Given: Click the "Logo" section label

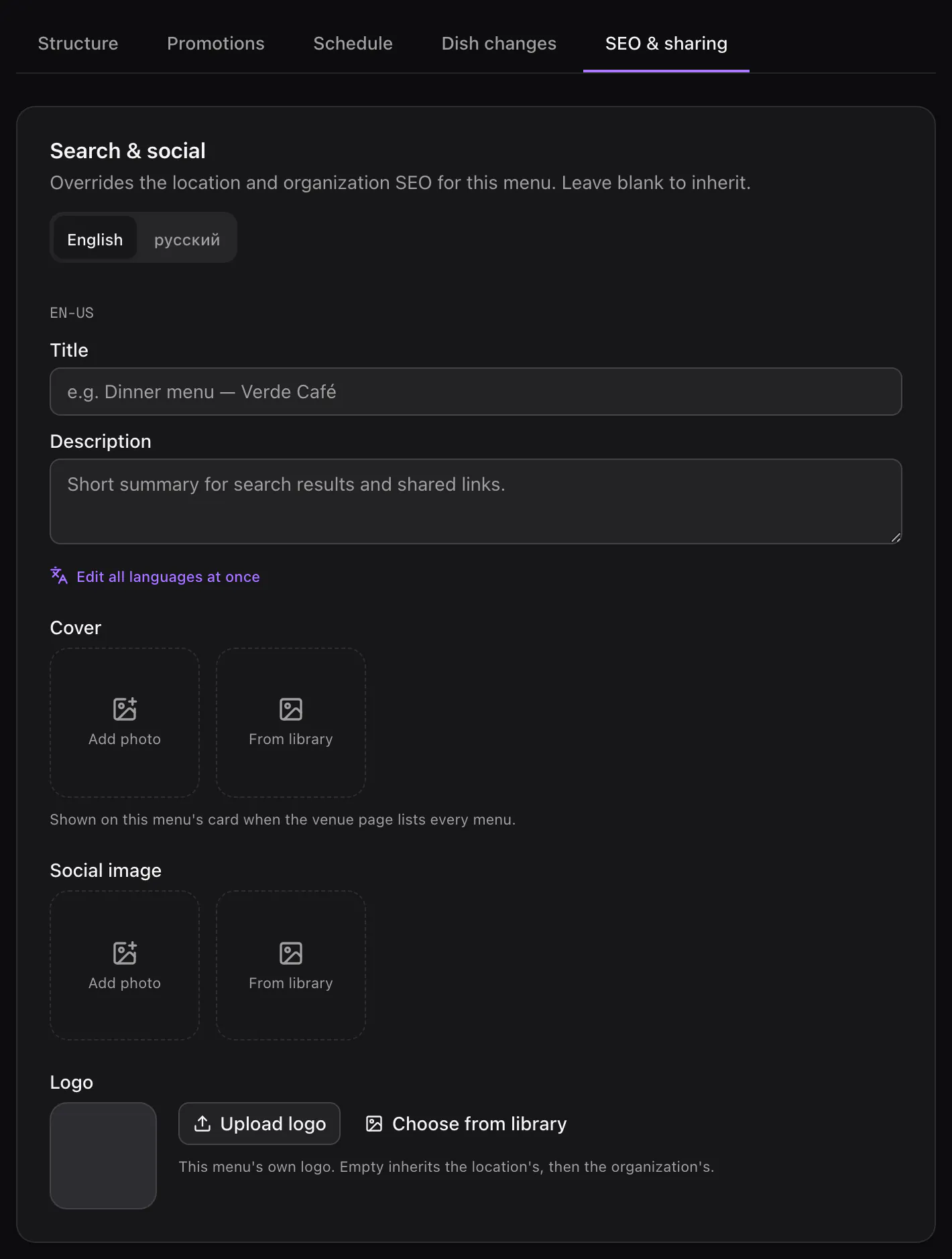Looking at the screenshot, I should coord(72,1083).
